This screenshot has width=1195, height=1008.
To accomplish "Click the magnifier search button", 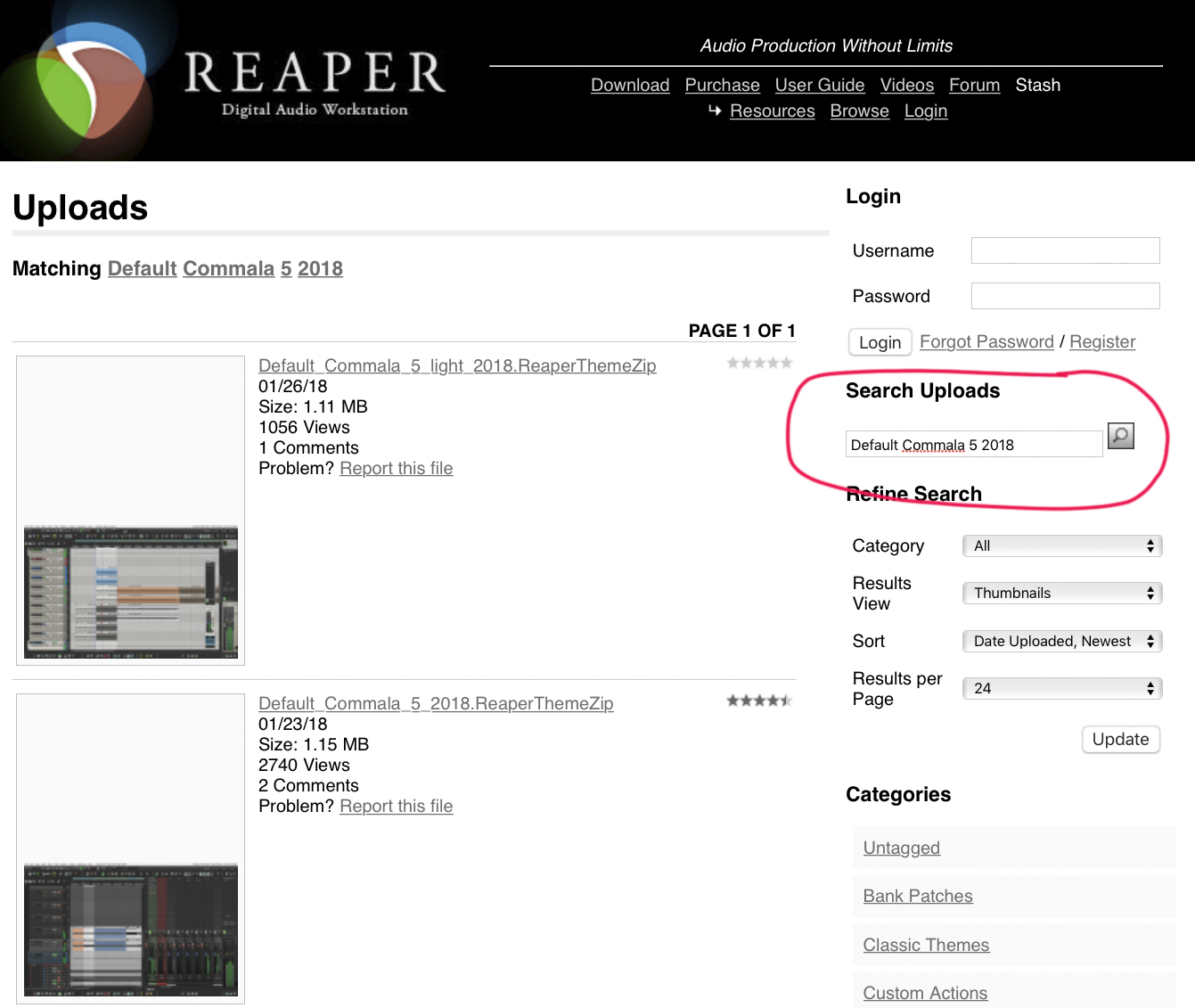I will click(1120, 436).
